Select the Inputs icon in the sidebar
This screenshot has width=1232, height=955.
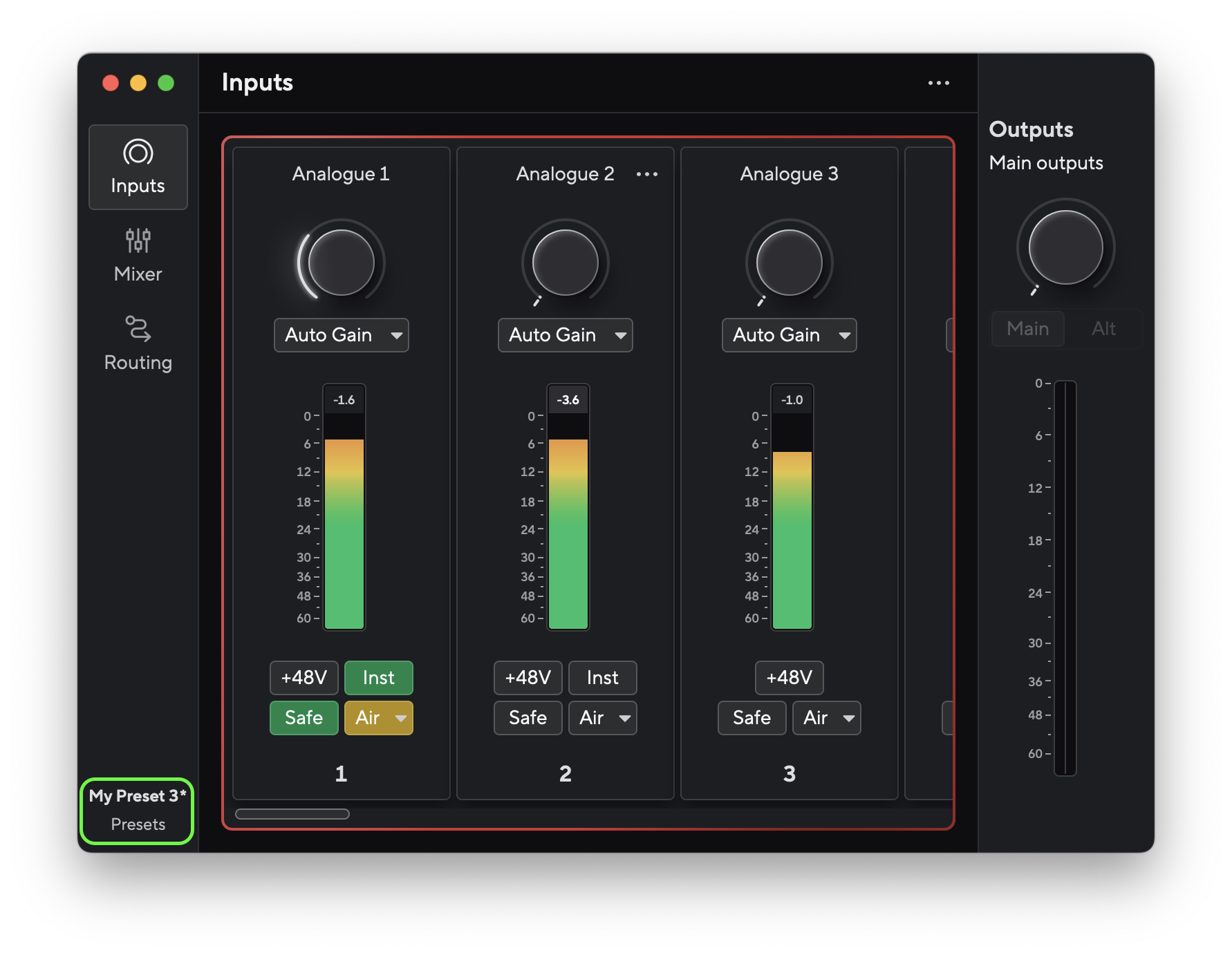[138, 166]
